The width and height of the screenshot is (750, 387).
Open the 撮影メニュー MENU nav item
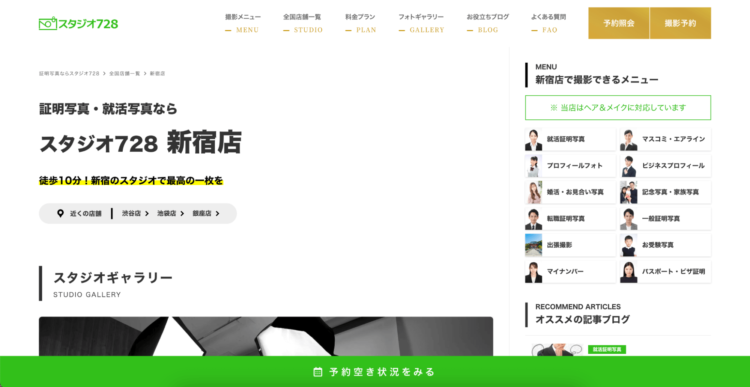coord(243,23)
